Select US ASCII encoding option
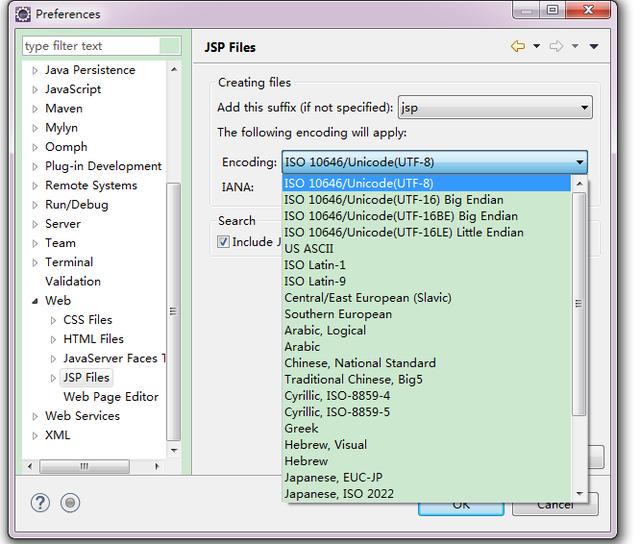 tap(309, 248)
